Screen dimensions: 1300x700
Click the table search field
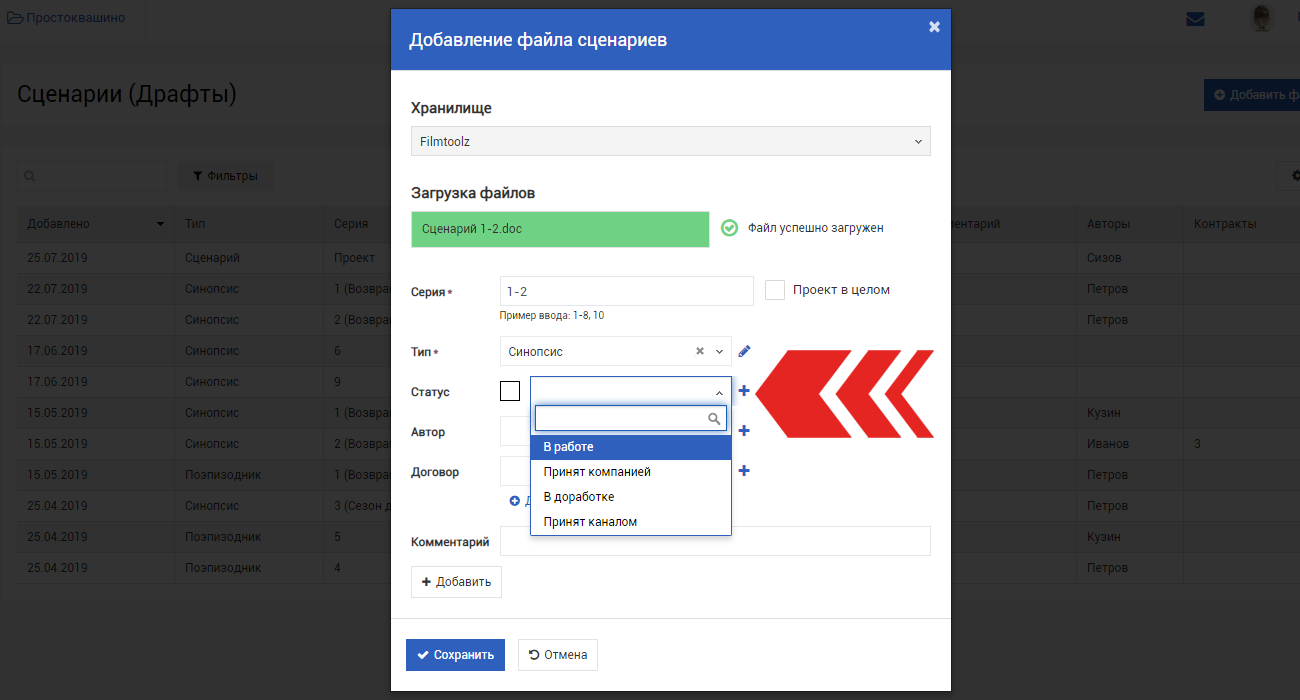[92, 176]
